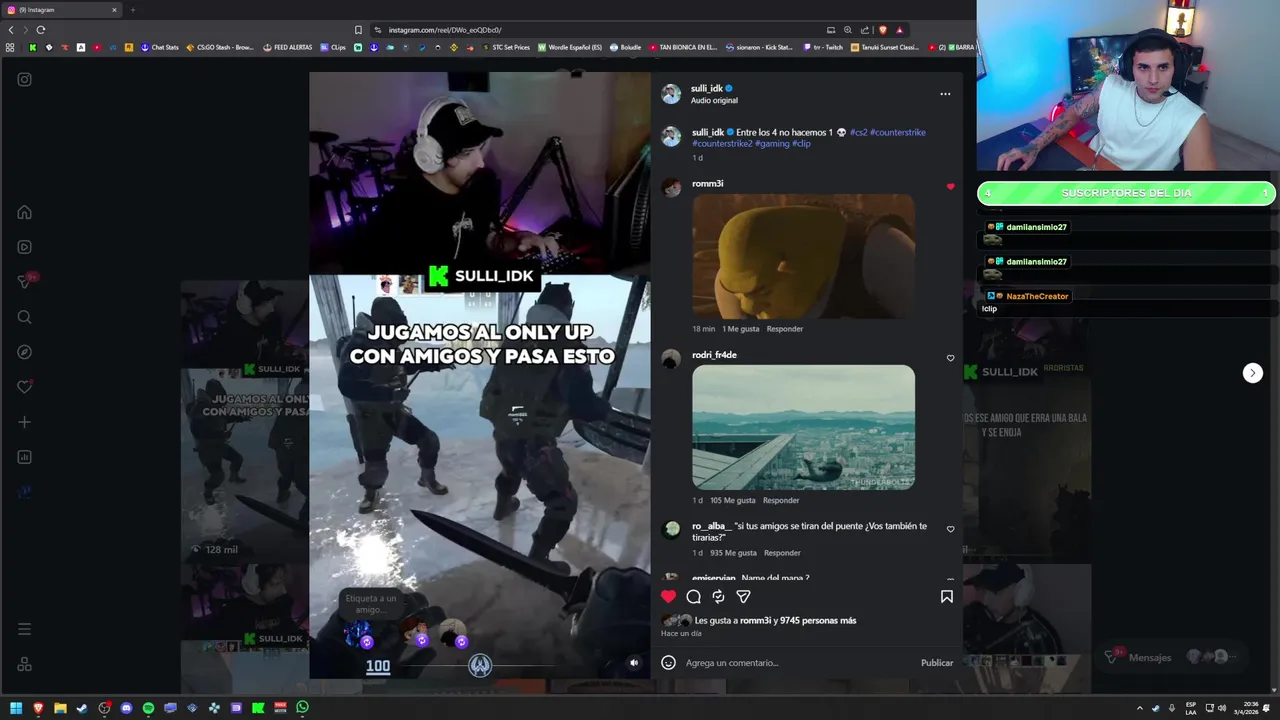Open browser apps grid icon
The height and width of the screenshot is (720, 1280).
(x=10, y=47)
